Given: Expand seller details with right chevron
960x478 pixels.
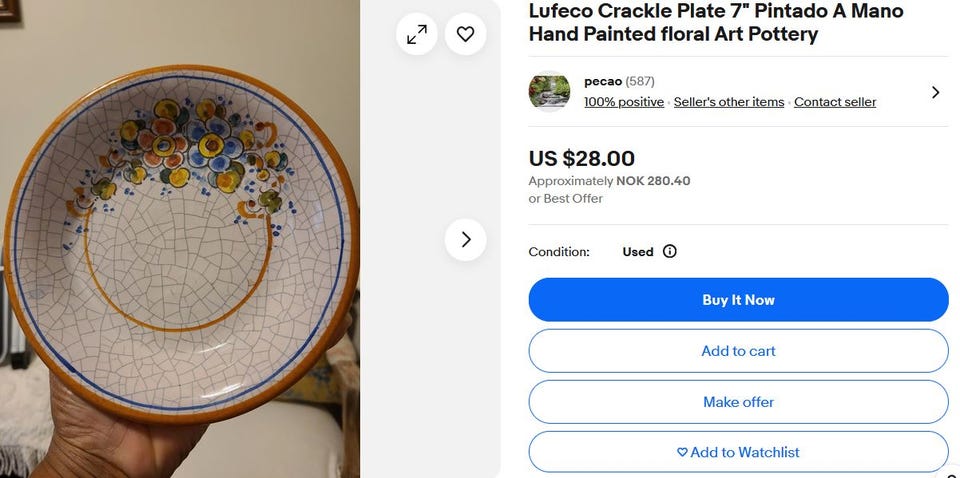Looking at the screenshot, I should coord(935,92).
